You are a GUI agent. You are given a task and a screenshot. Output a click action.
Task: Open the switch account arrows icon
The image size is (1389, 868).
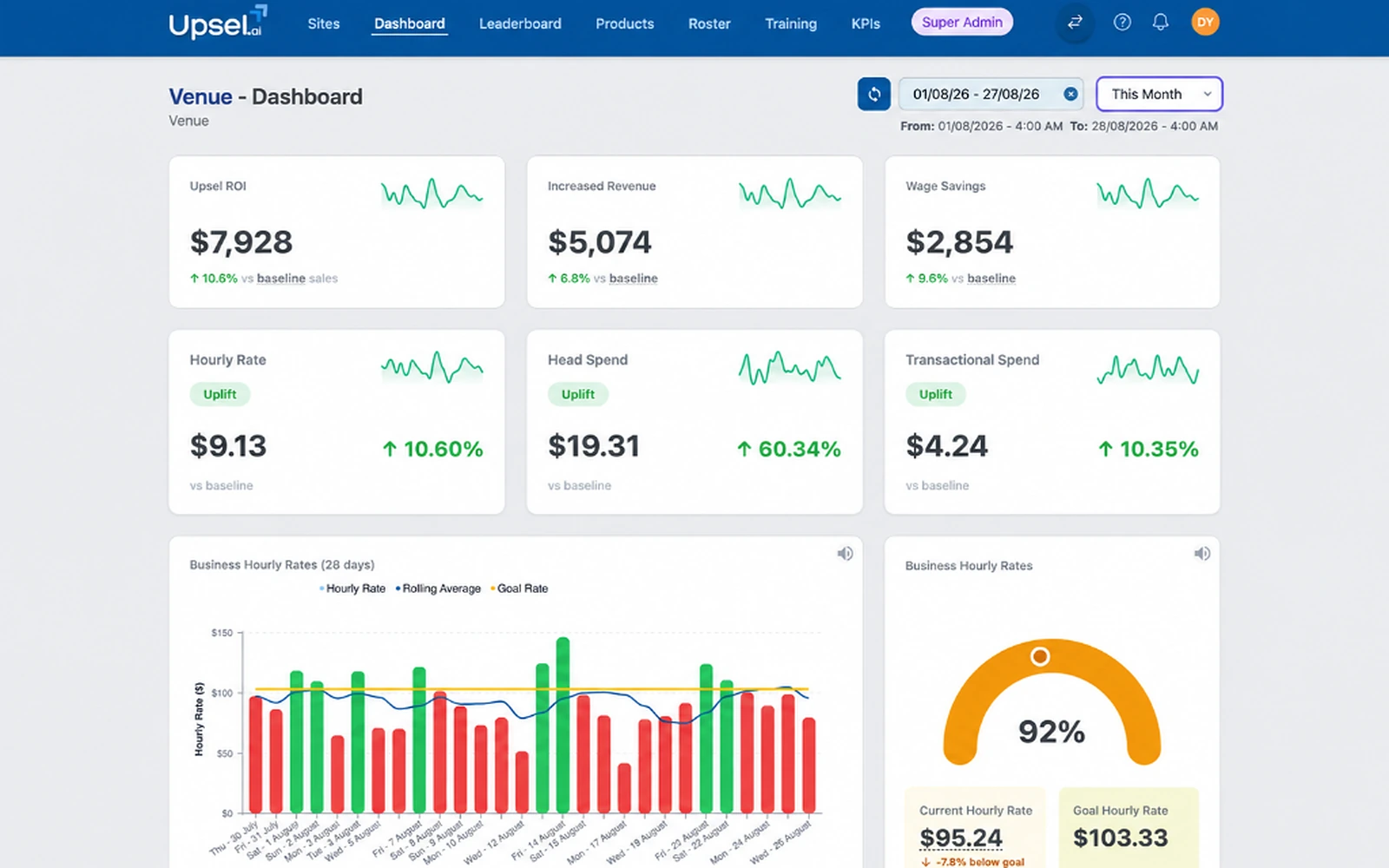pyautogui.click(x=1075, y=23)
